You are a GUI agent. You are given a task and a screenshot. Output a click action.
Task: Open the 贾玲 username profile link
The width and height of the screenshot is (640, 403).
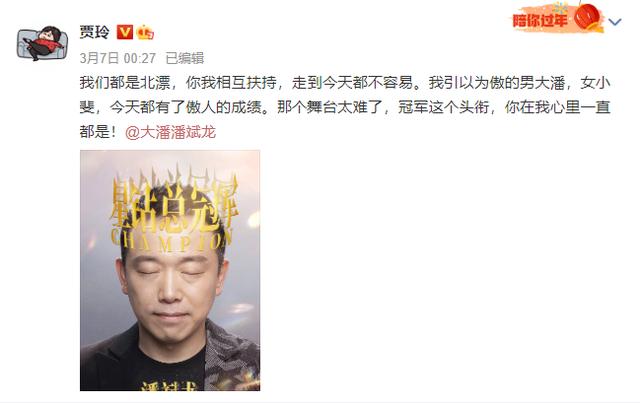point(95,32)
